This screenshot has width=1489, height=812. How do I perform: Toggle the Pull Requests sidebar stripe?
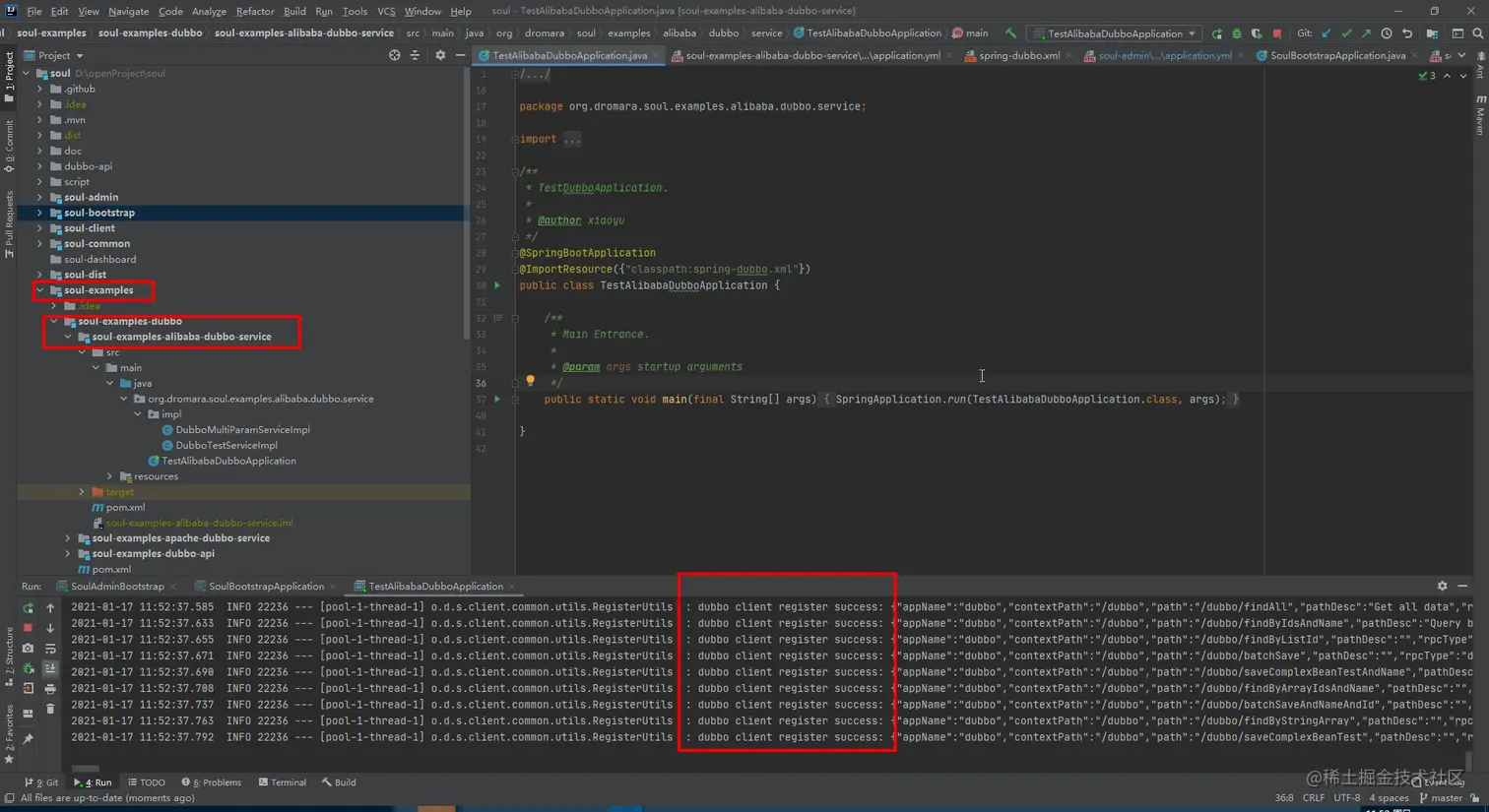pos(9,224)
